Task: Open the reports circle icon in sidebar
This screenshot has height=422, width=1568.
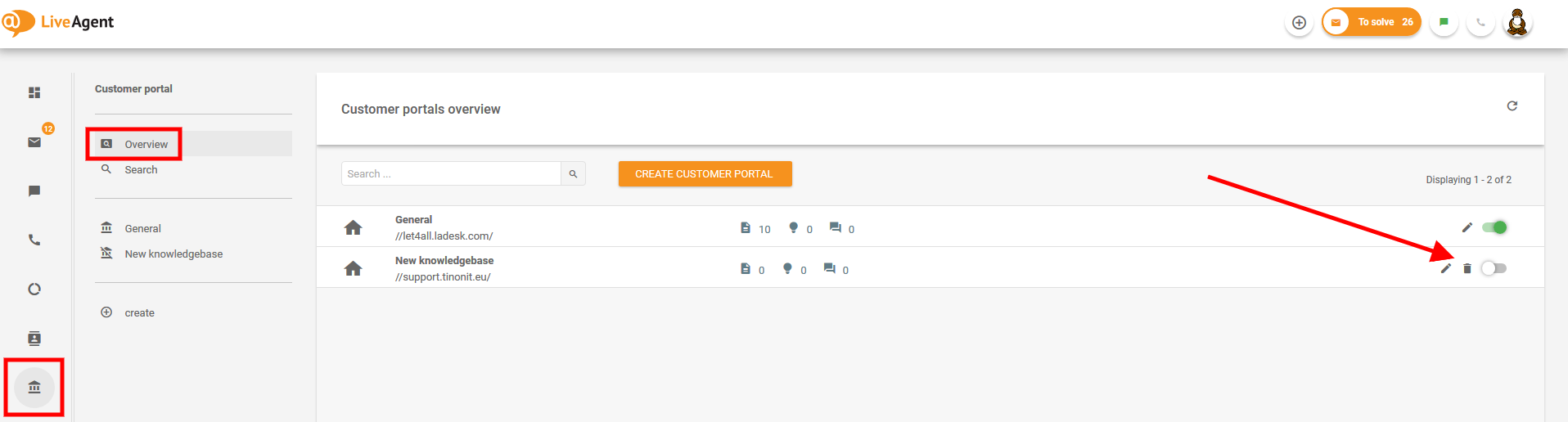Action: (34, 289)
